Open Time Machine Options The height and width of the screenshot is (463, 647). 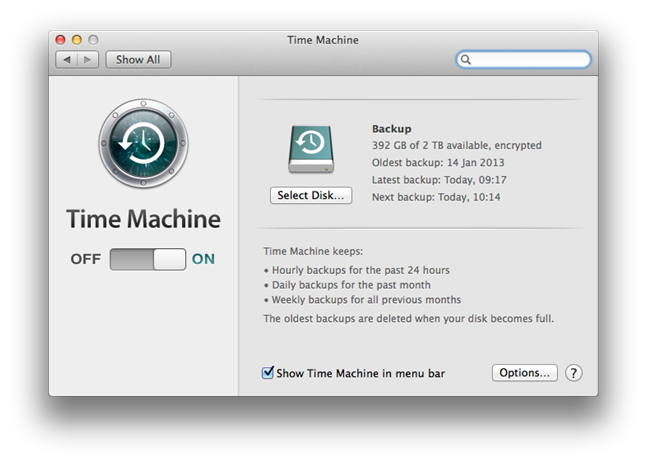(x=524, y=373)
